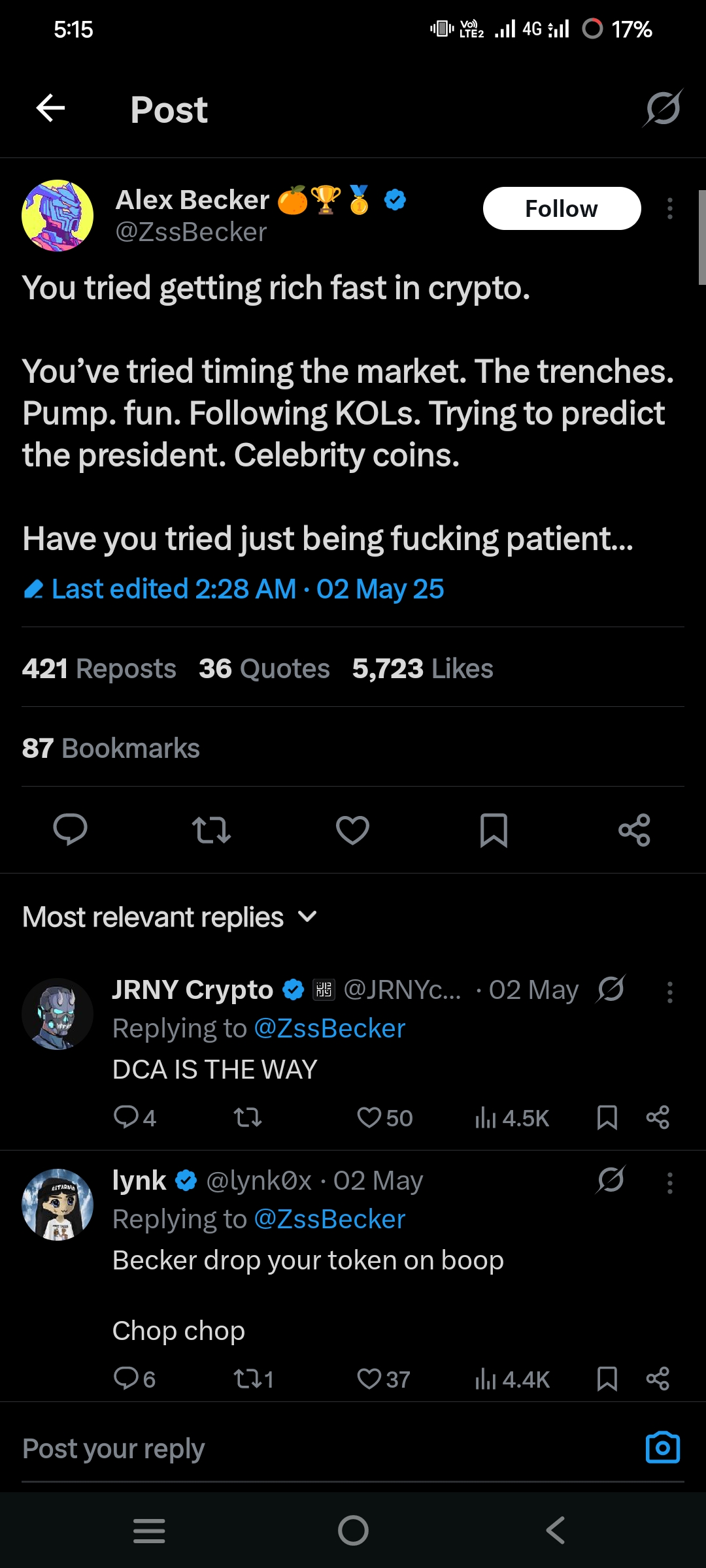Share the main post via the share icon
Viewport: 706px width, 1568px height.
click(634, 830)
